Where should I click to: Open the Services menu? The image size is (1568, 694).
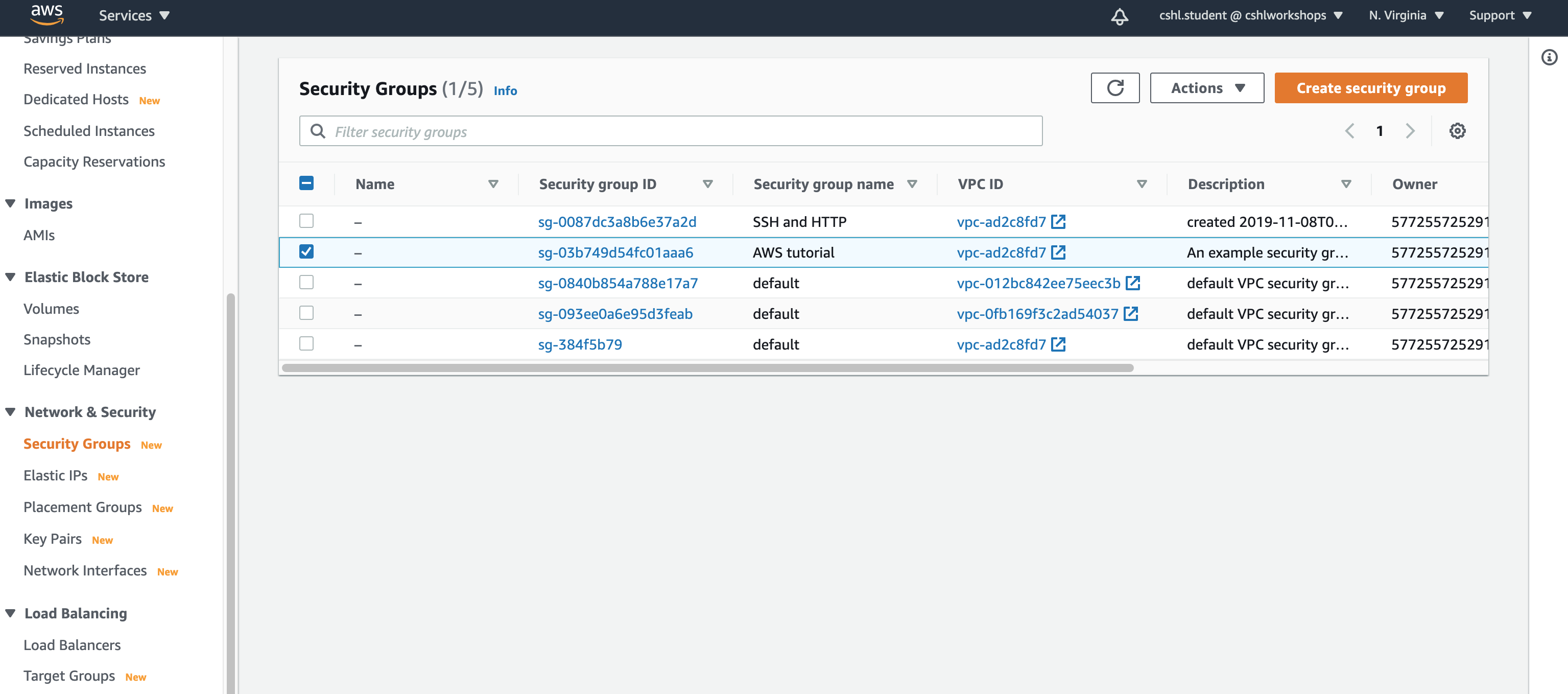pos(133,15)
